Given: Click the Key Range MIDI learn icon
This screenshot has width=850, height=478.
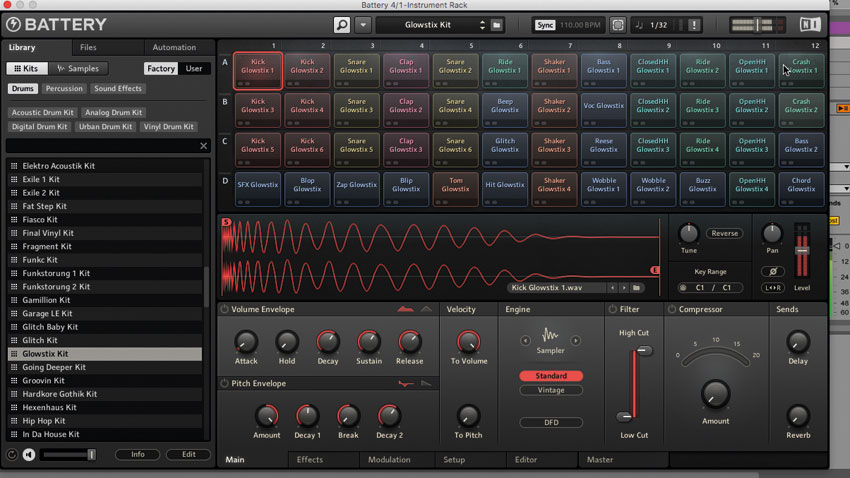Looking at the screenshot, I should coord(683,288).
